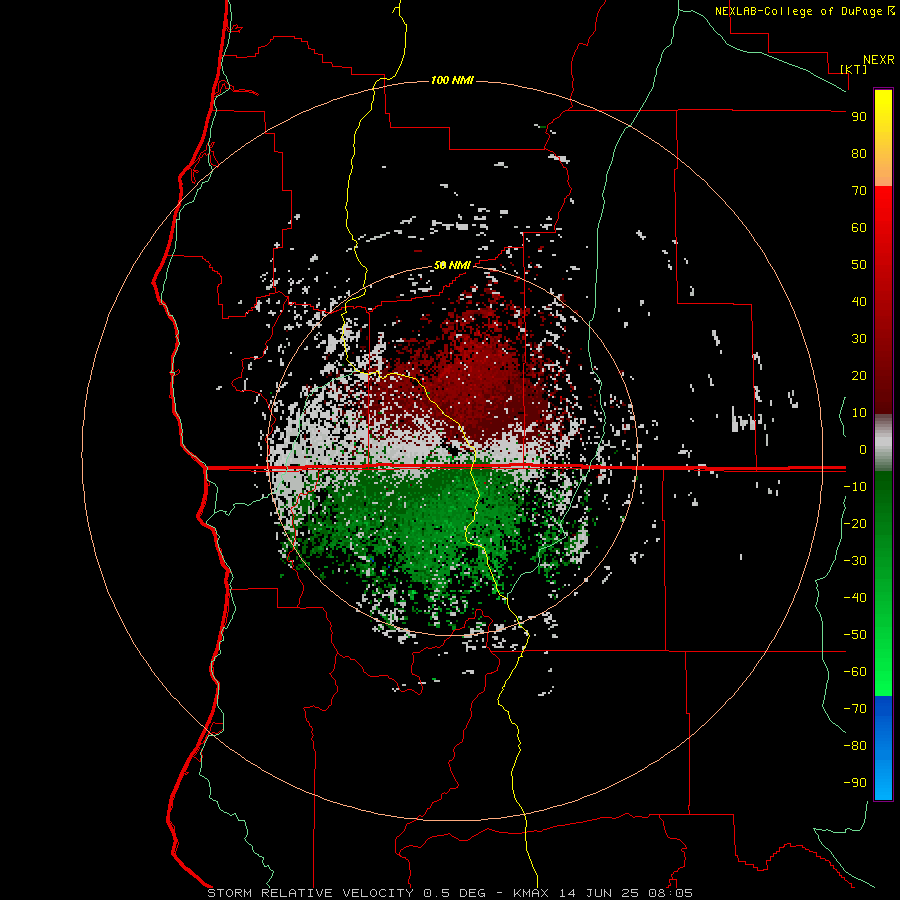Viewport: 900px width, 900px height.
Task: Click the 0.5 DEG elevation angle text
Action: pos(455,893)
